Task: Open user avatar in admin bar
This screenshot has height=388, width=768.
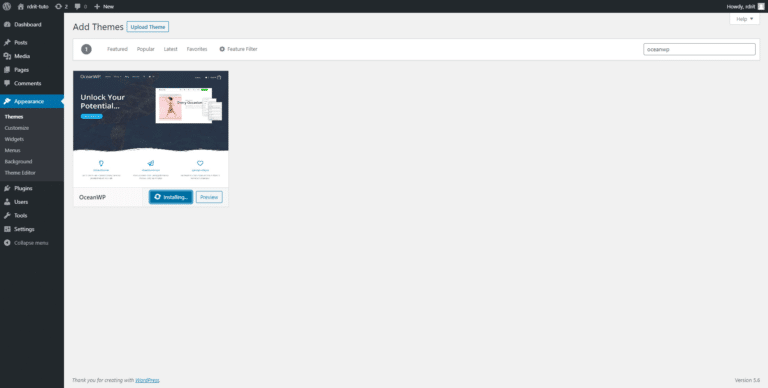Action: coord(761,6)
